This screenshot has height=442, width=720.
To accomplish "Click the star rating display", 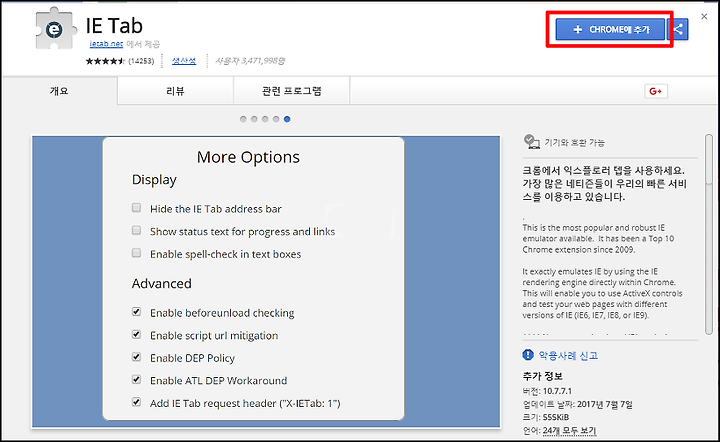I will [105, 61].
